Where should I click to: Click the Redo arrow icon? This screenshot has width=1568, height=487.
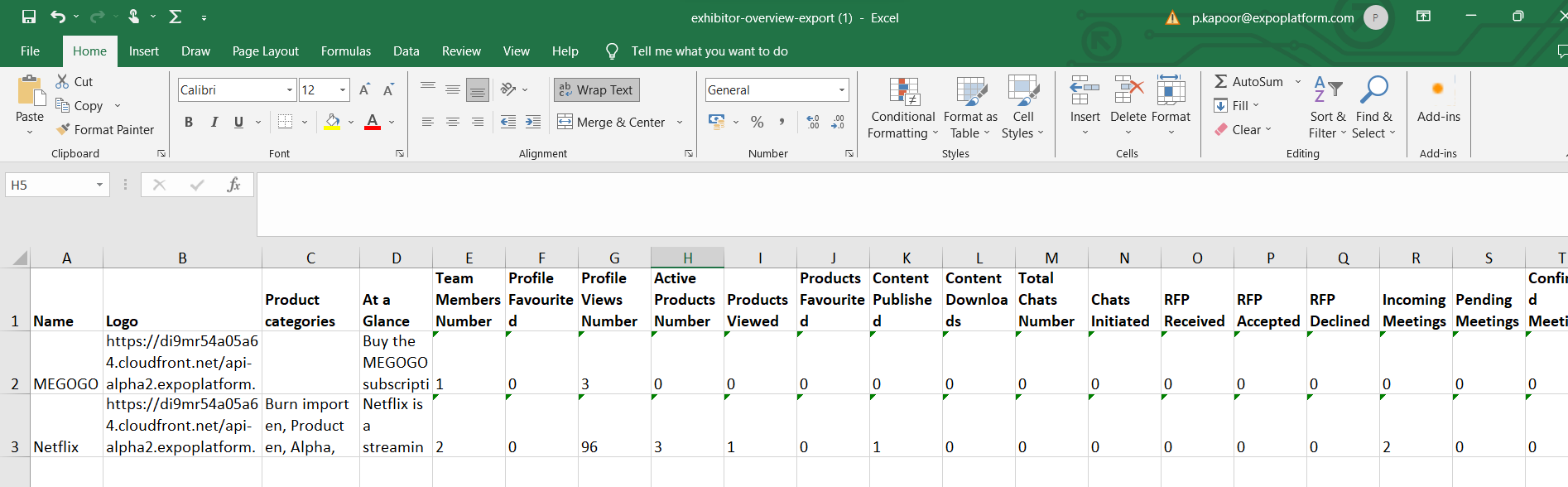97,17
